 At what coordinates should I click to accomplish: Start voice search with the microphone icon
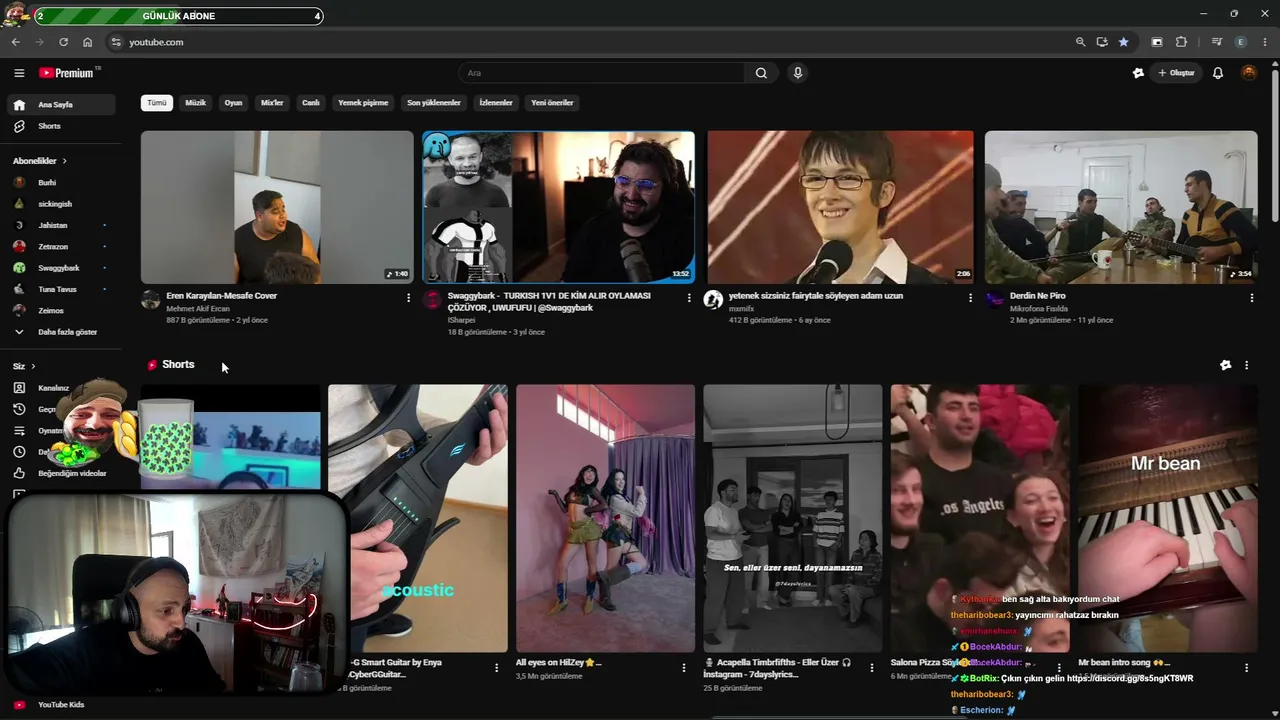click(797, 73)
